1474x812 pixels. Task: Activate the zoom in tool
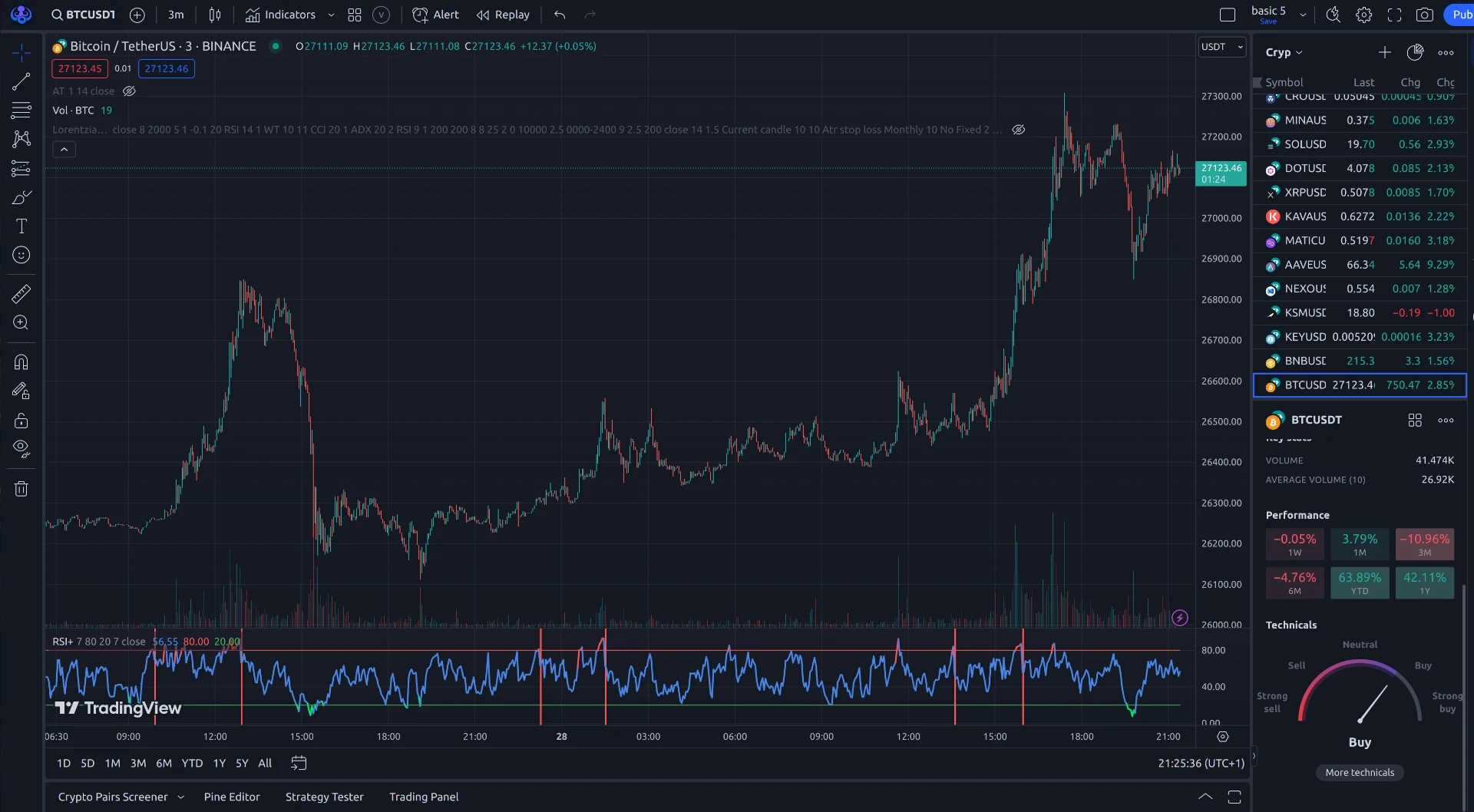pyautogui.click(x=21, y=322)
